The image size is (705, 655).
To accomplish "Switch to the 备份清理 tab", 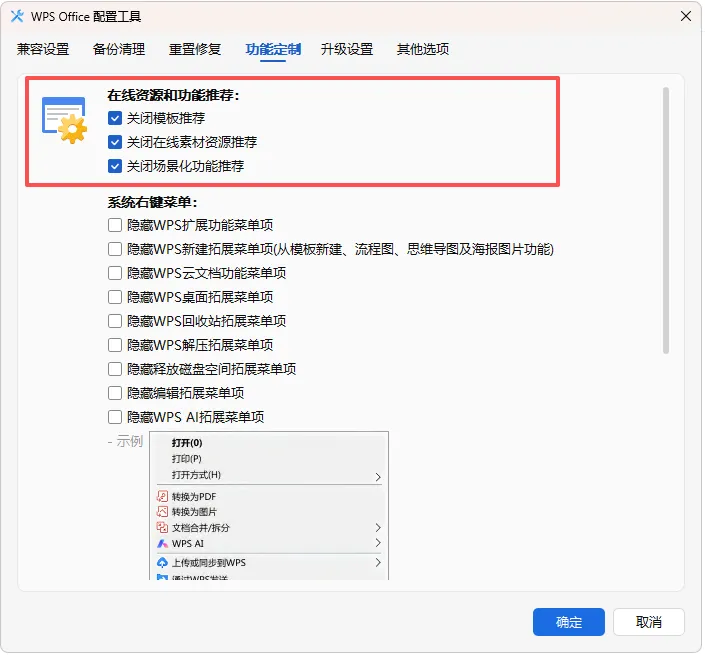I will tap(119, 49).
